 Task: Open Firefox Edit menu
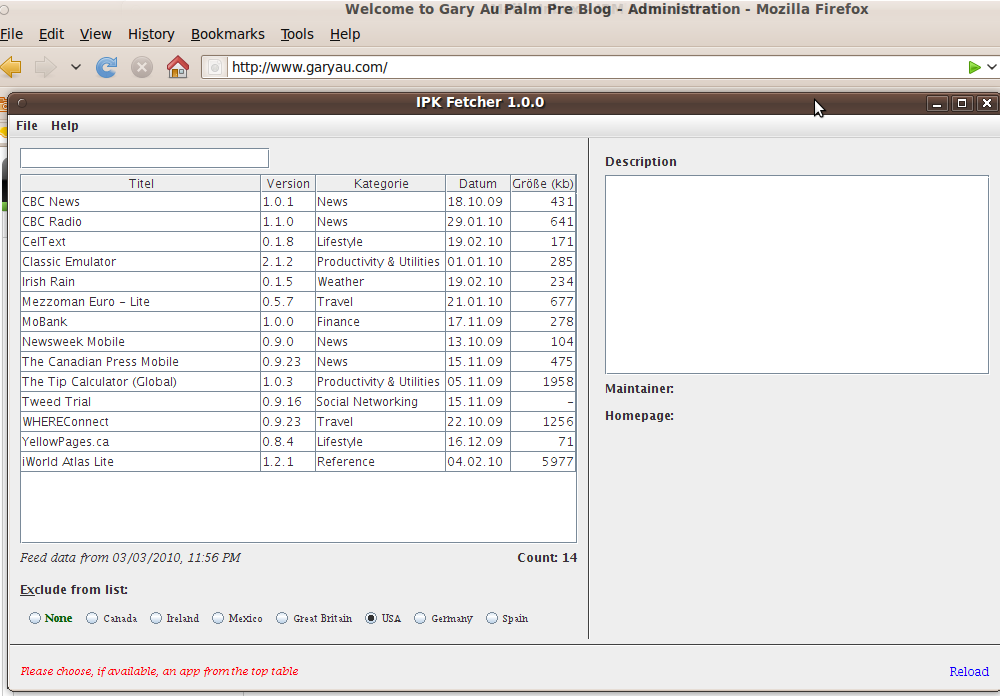click(51, 34)
